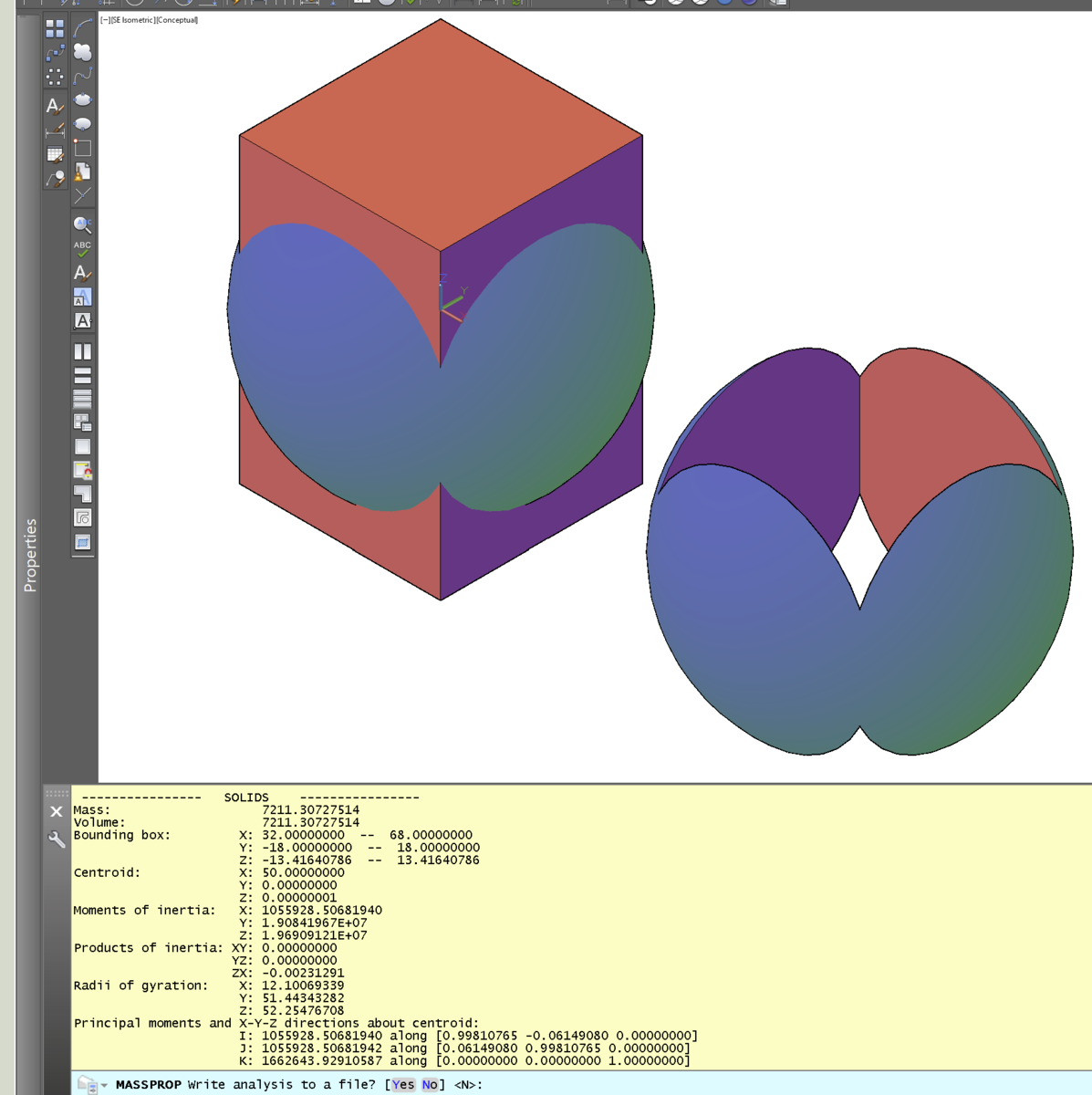Click the Find Text magnifier icon
The image size is (1092, 1095).
82,224
